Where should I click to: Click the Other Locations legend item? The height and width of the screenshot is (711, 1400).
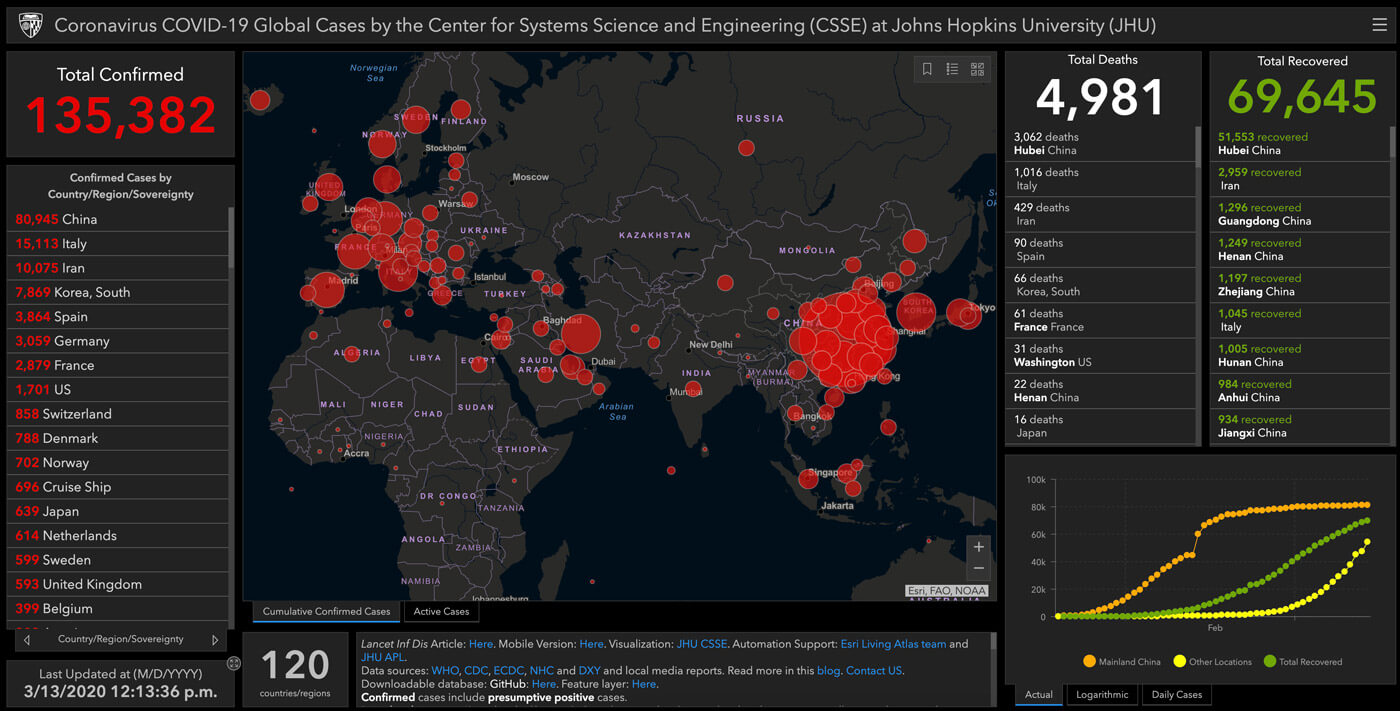(x=1212, y=661)
